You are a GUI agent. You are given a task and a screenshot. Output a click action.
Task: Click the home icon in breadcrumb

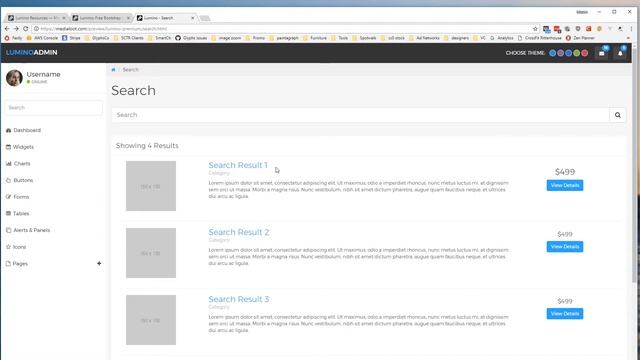tap(113, 70)
